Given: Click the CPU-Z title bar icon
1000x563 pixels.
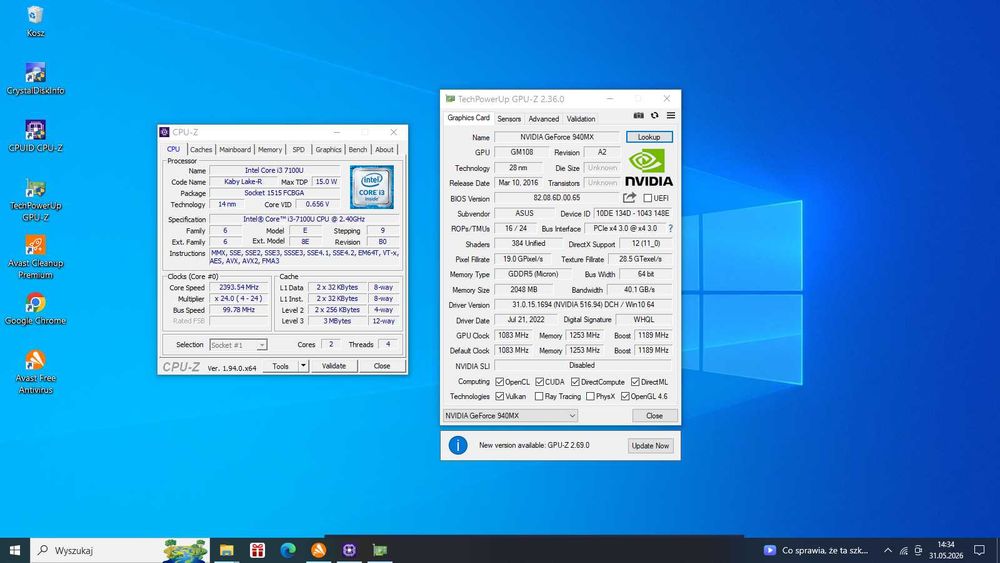Looking at the screenshot, I should coord(164,132).
